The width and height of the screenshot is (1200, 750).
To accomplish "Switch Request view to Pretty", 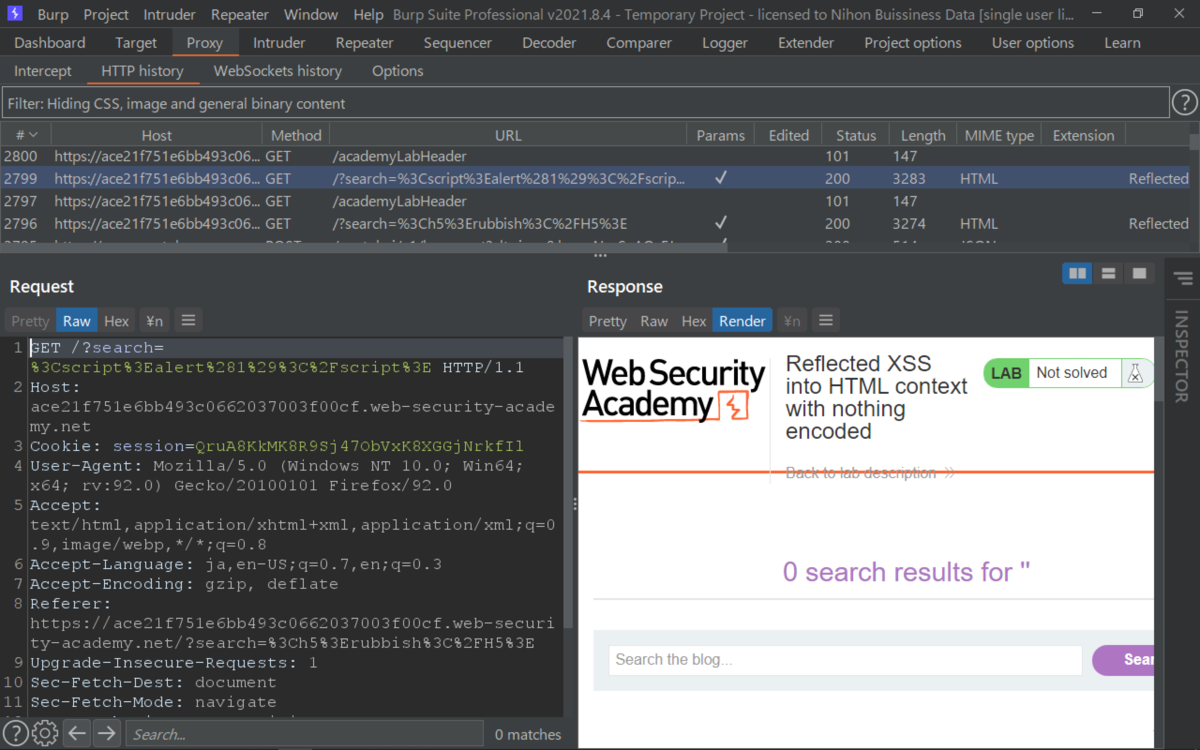I will (x=30, y=320).
